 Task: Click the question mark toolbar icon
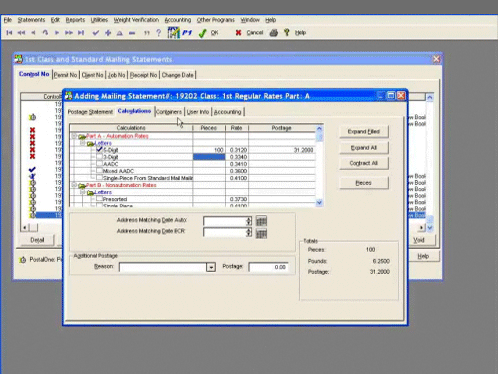(159, 33)
